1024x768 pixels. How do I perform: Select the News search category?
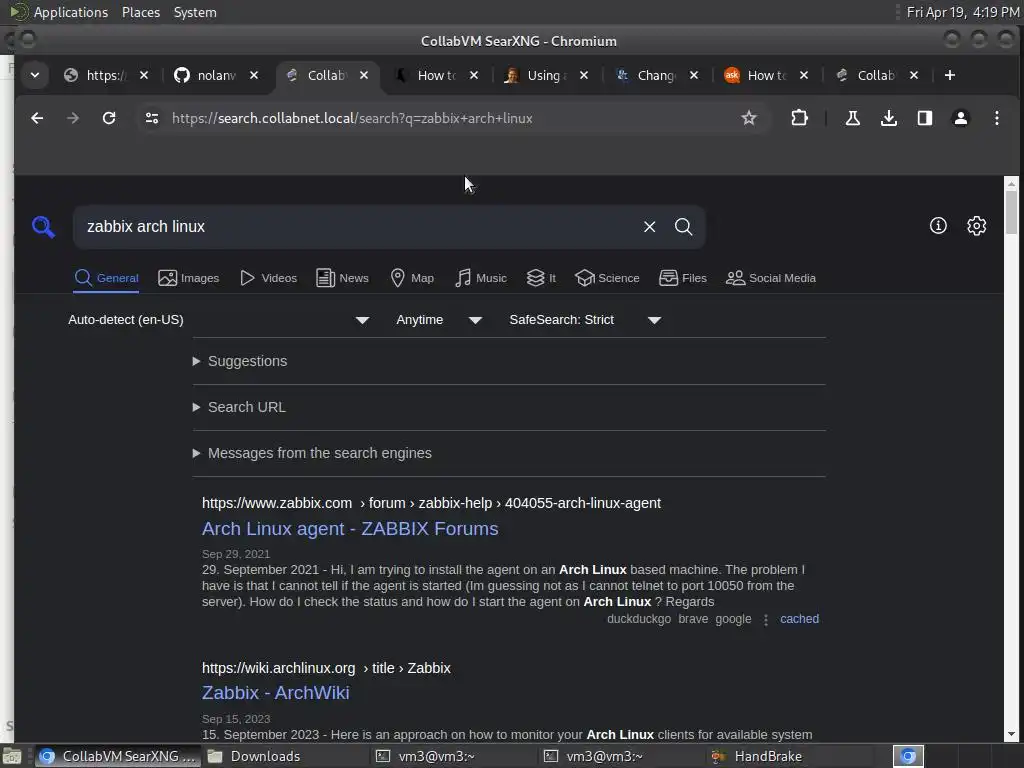[x=342, y=278]
